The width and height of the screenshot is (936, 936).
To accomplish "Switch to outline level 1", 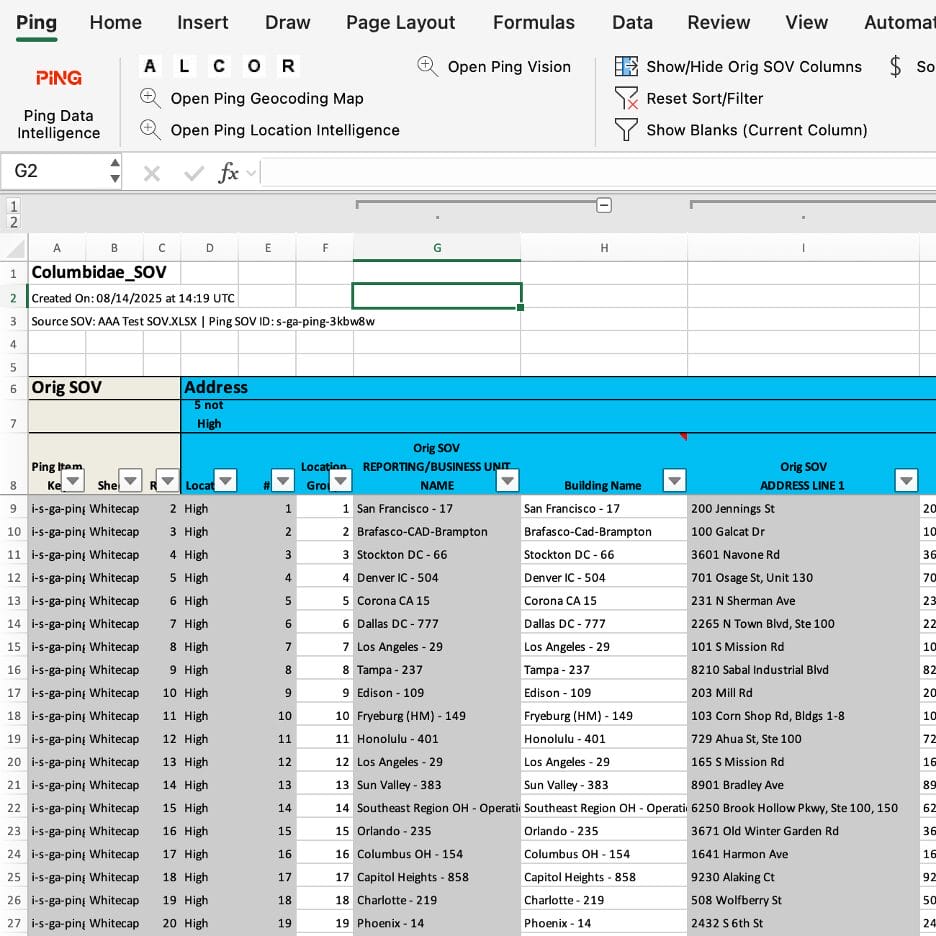I will point(14,205).
